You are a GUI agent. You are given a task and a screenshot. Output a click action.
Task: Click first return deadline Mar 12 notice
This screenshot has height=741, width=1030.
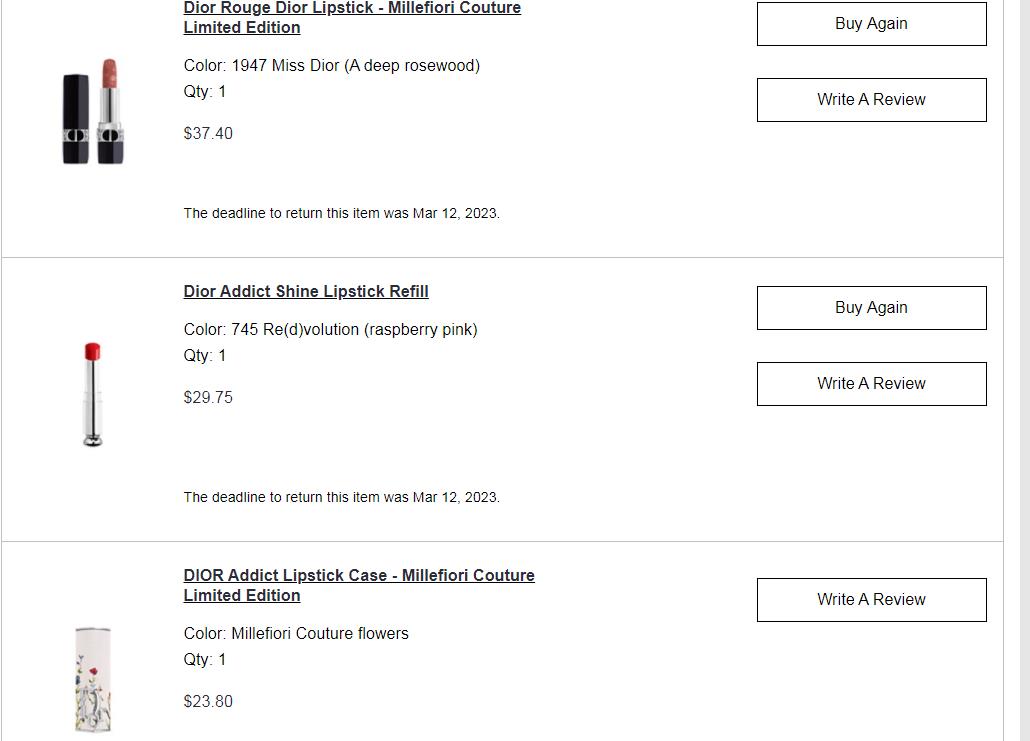342,213
